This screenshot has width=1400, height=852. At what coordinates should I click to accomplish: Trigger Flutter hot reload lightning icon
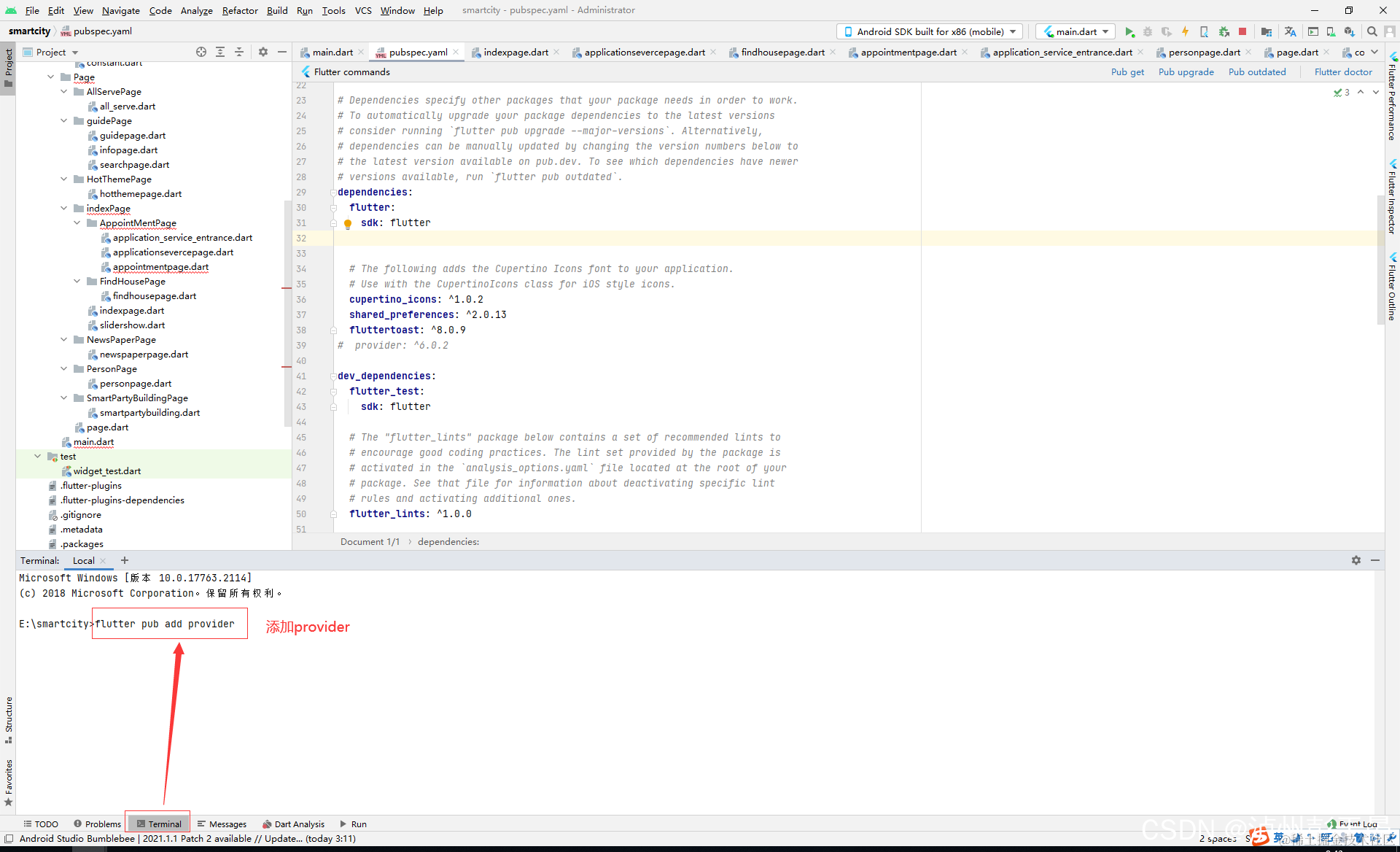tap(1185, 31)
